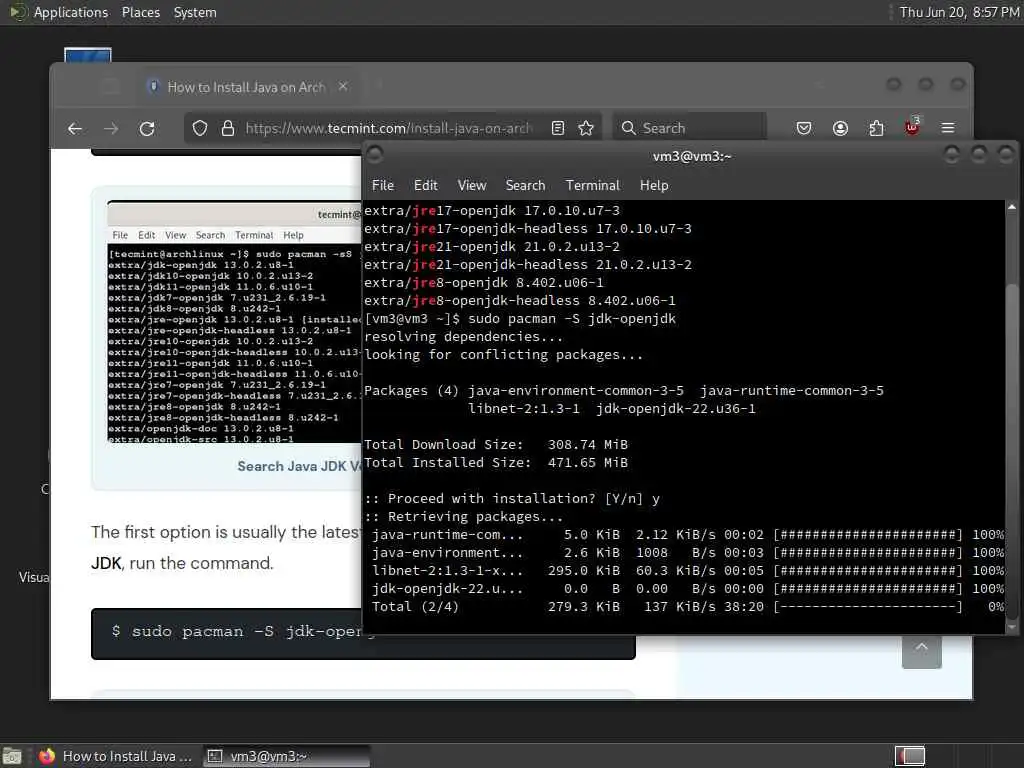1024x768 pixels.
Task: Click 'Total Installed Size' line in terminal
Action: (496, 463)
